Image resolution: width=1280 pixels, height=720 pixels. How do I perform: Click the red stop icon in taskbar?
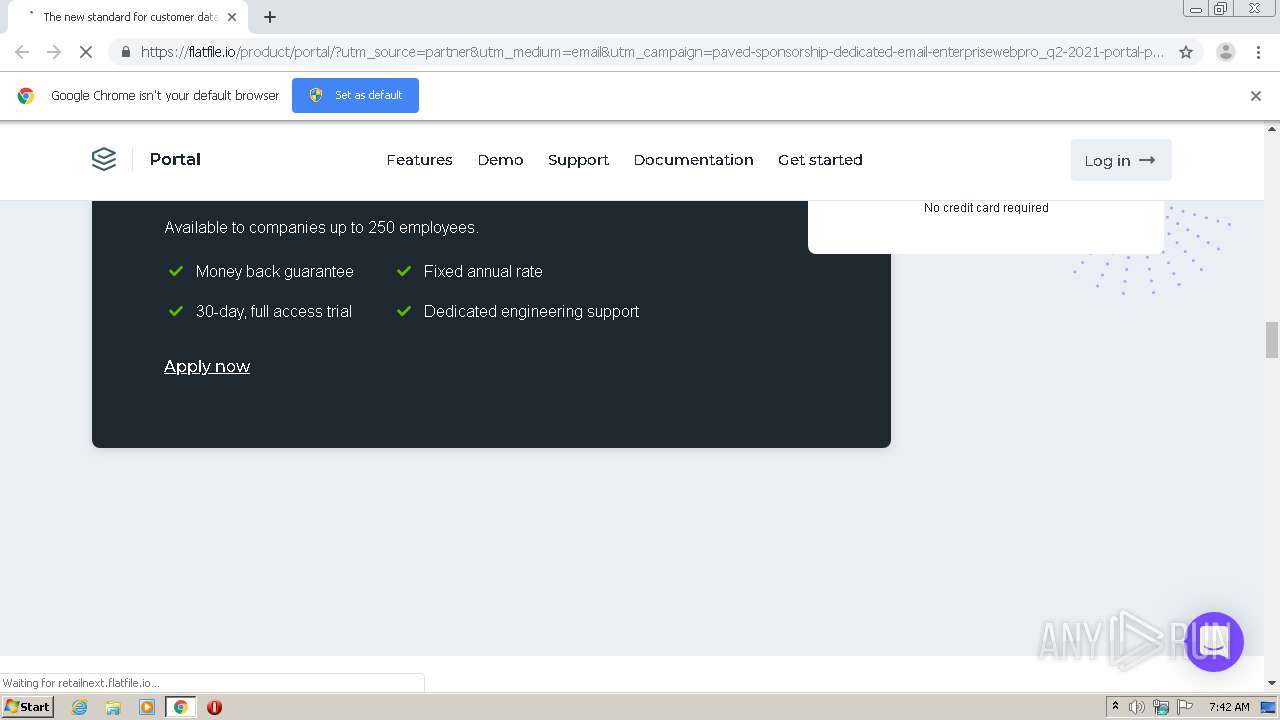point(214,707)
